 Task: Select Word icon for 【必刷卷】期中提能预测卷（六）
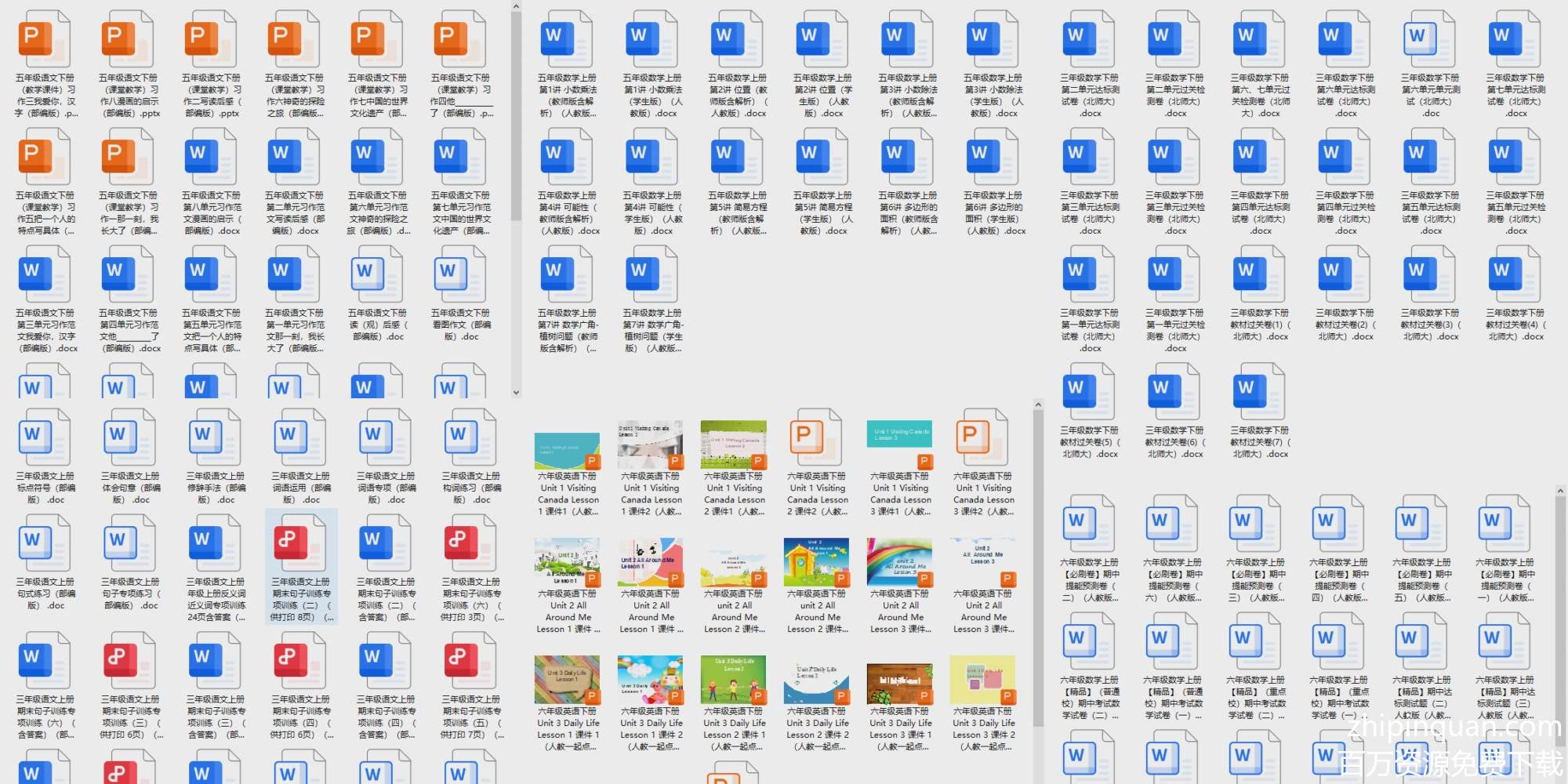click(1173, 523)
